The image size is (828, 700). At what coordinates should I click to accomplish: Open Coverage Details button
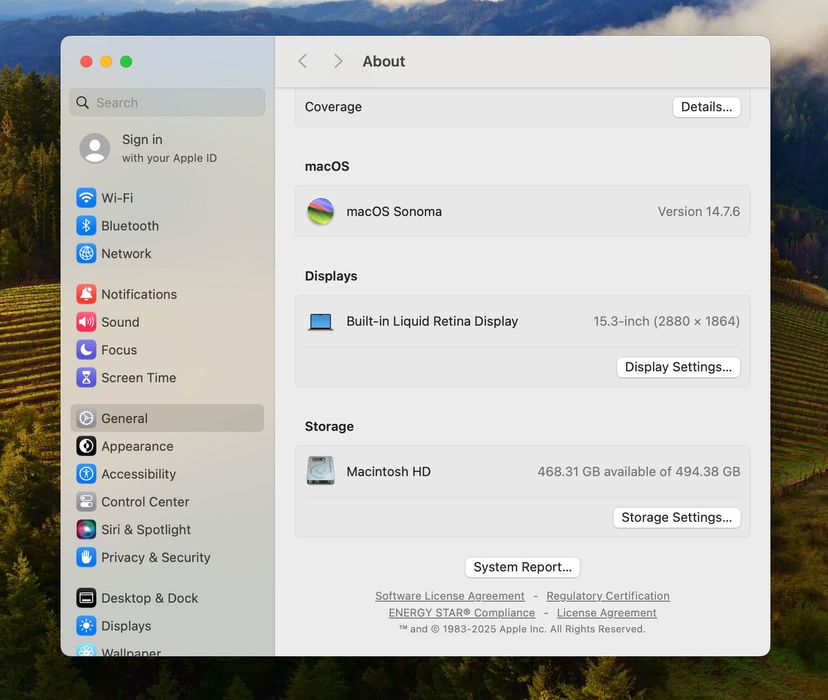pos(706,107)
